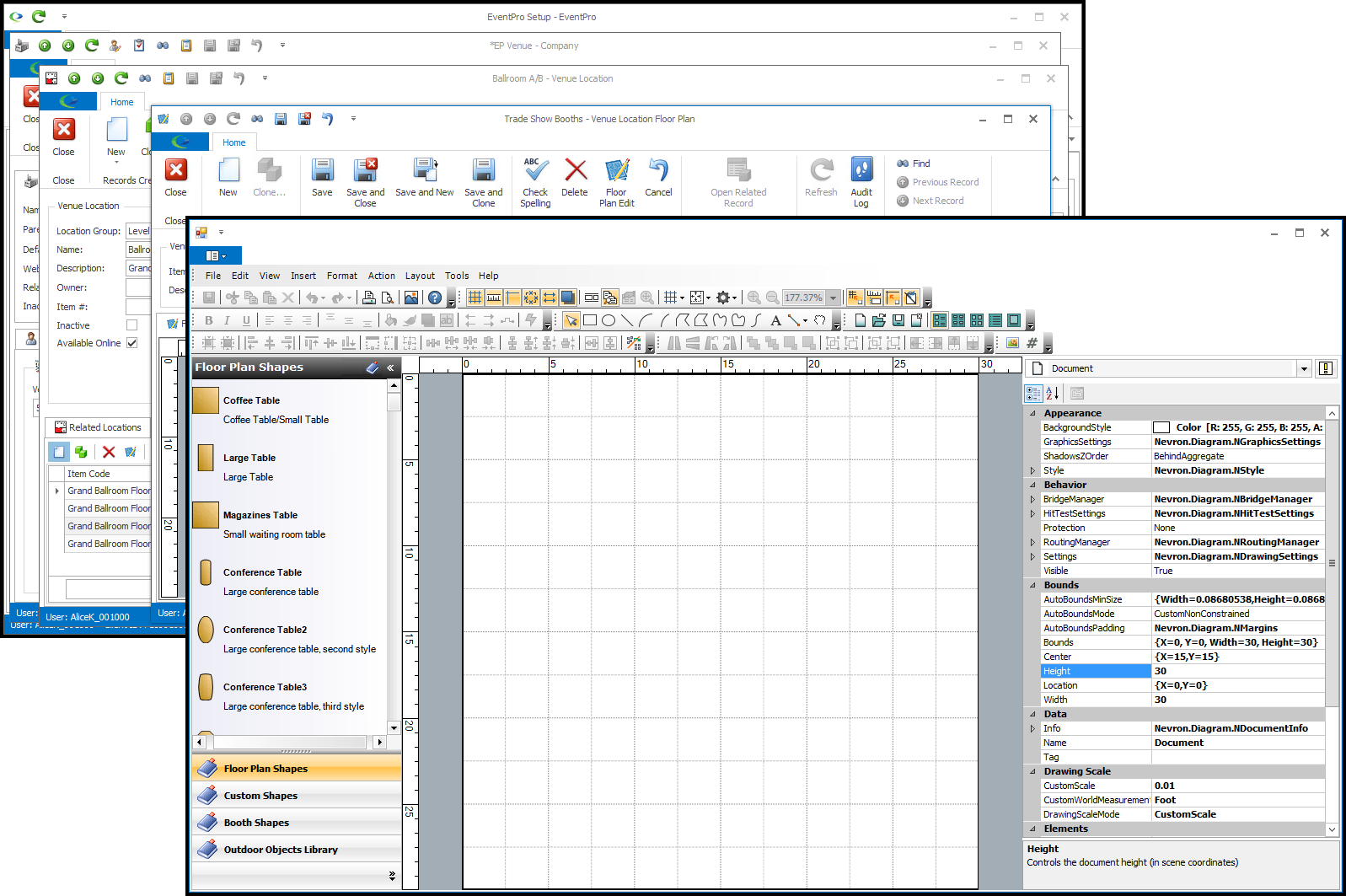
Task: Switch property grid to Categorized view
Action: coord(1033,394)
